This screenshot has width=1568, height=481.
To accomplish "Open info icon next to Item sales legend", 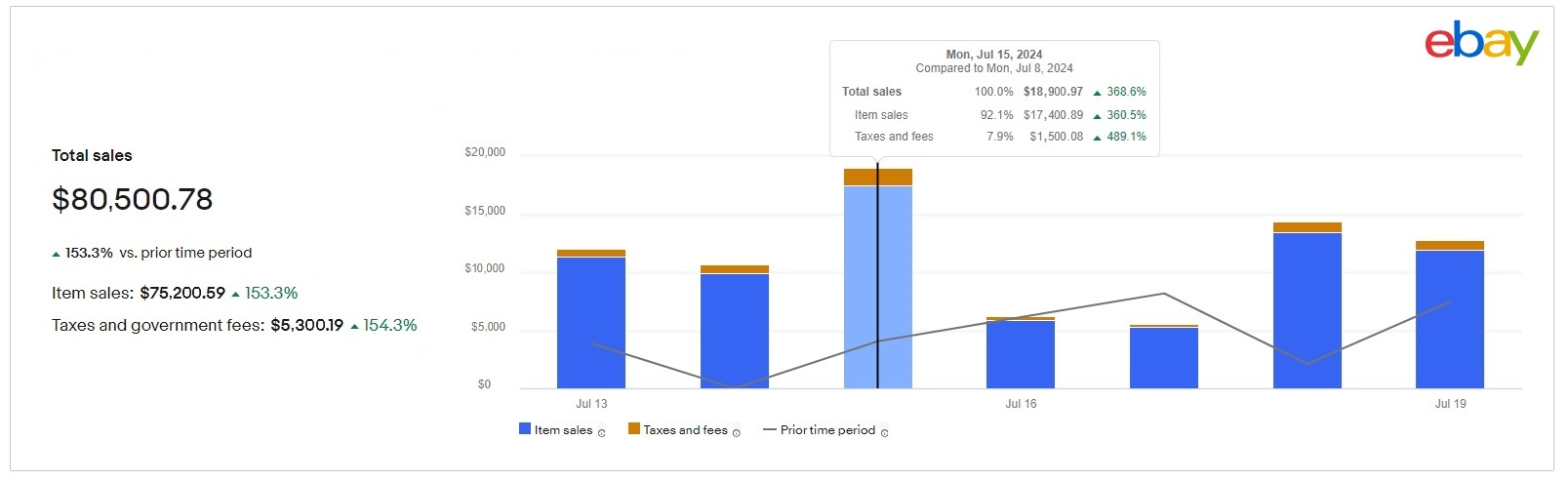I will click(x=601, y=433).
